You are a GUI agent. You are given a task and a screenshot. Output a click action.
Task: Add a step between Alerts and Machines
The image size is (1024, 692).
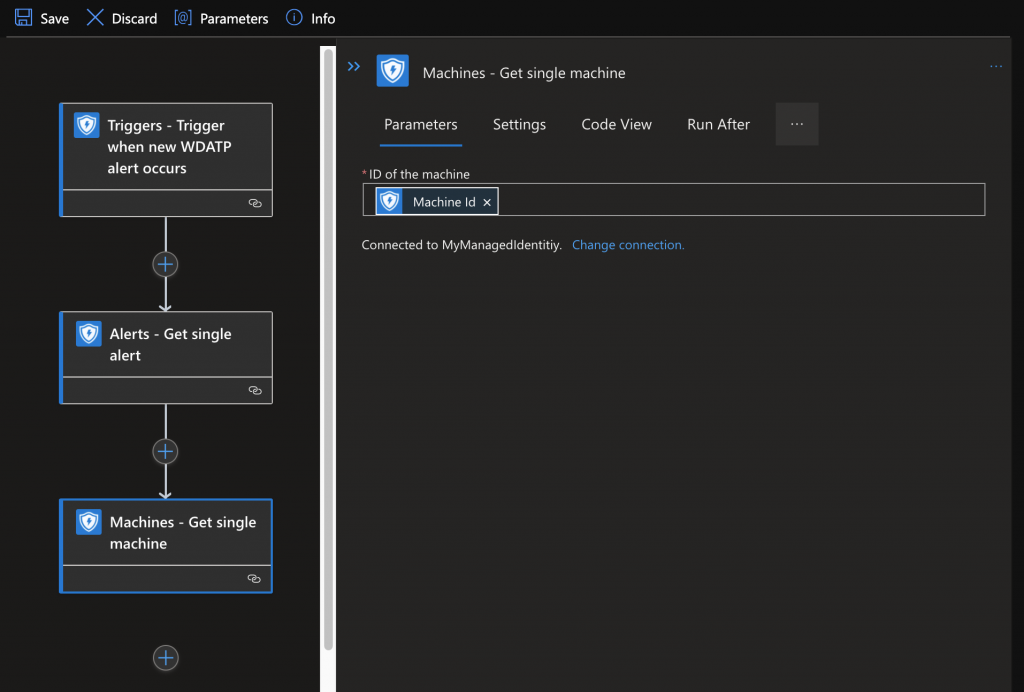[165, 452]
